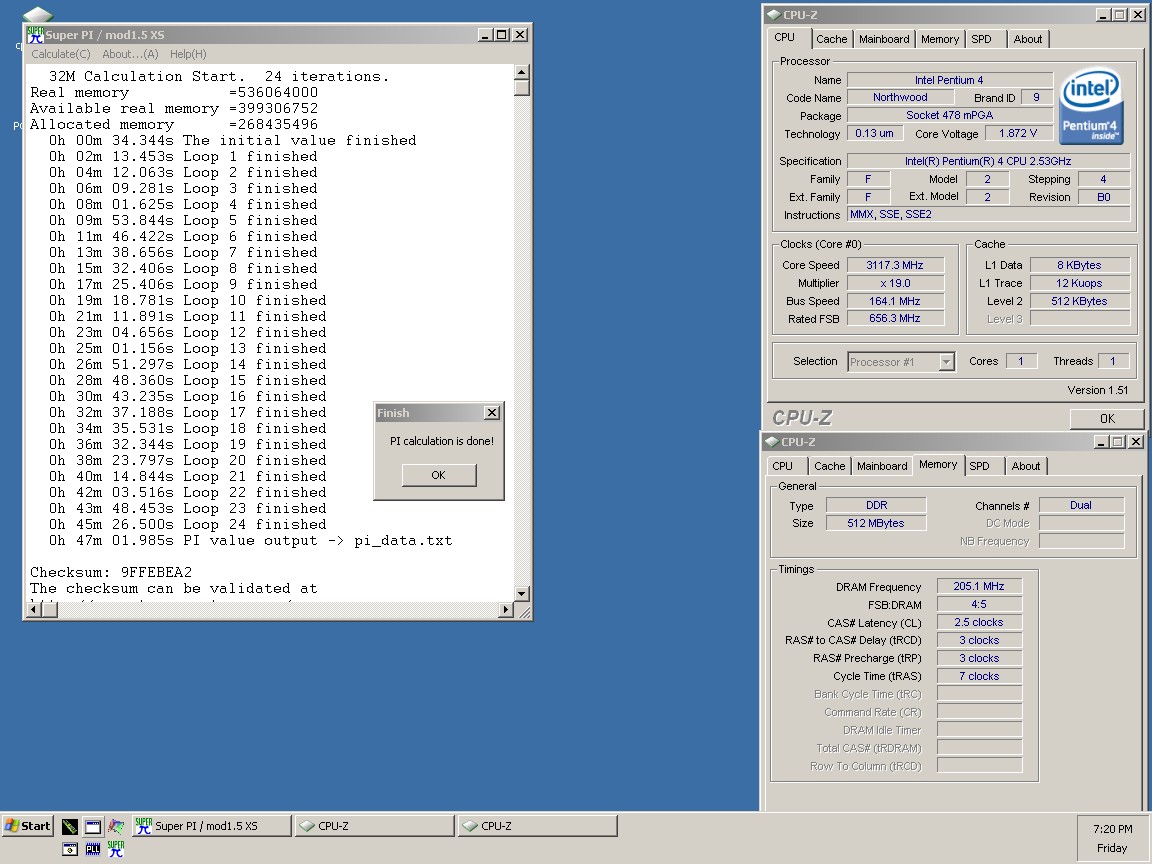Open About...(A) menu in Super PI
Screen dimensions: 1152x864
click(x=130, y=54)
